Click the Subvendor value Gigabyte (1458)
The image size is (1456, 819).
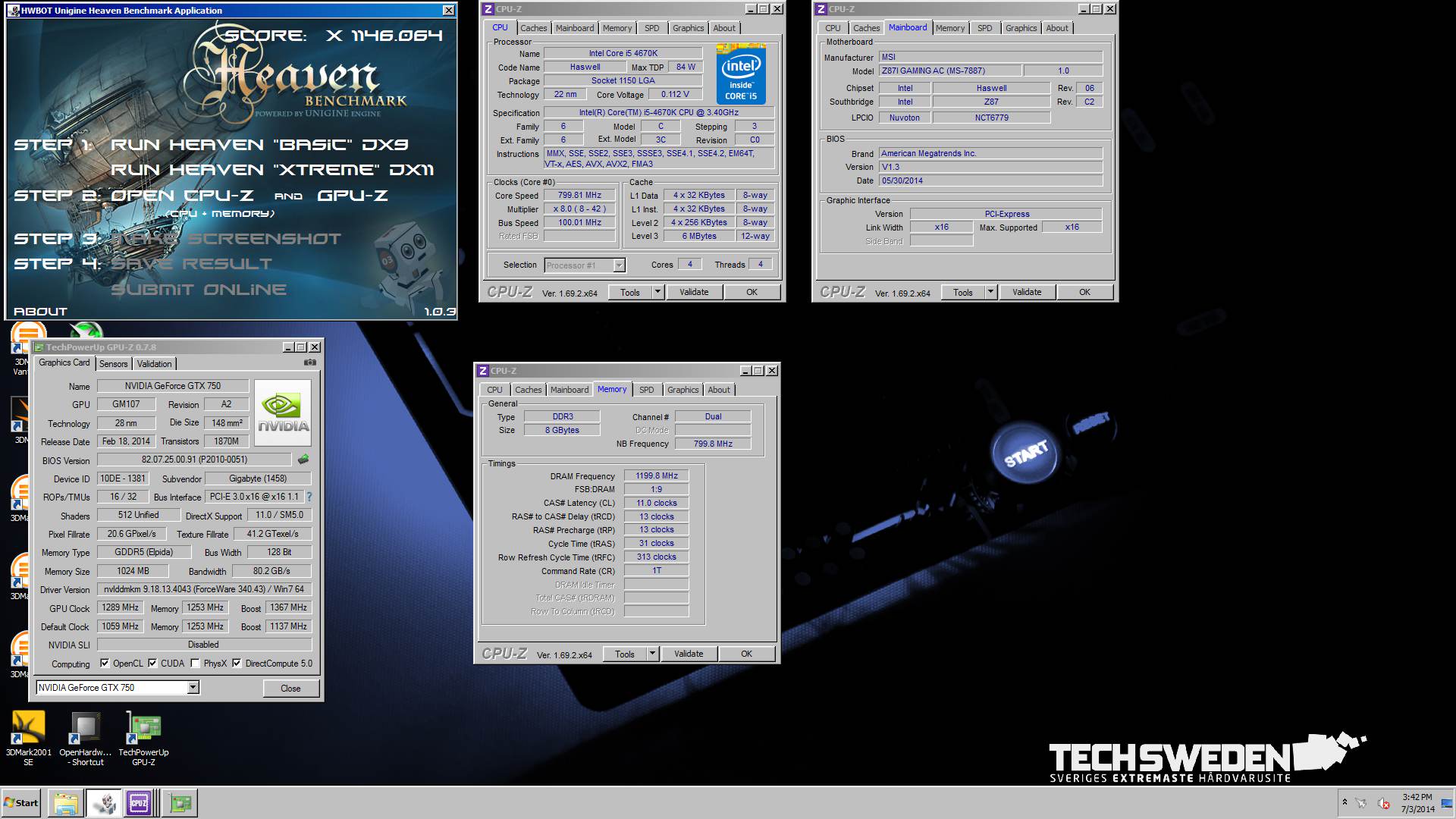pyautogui.click(x=258, y=479)
